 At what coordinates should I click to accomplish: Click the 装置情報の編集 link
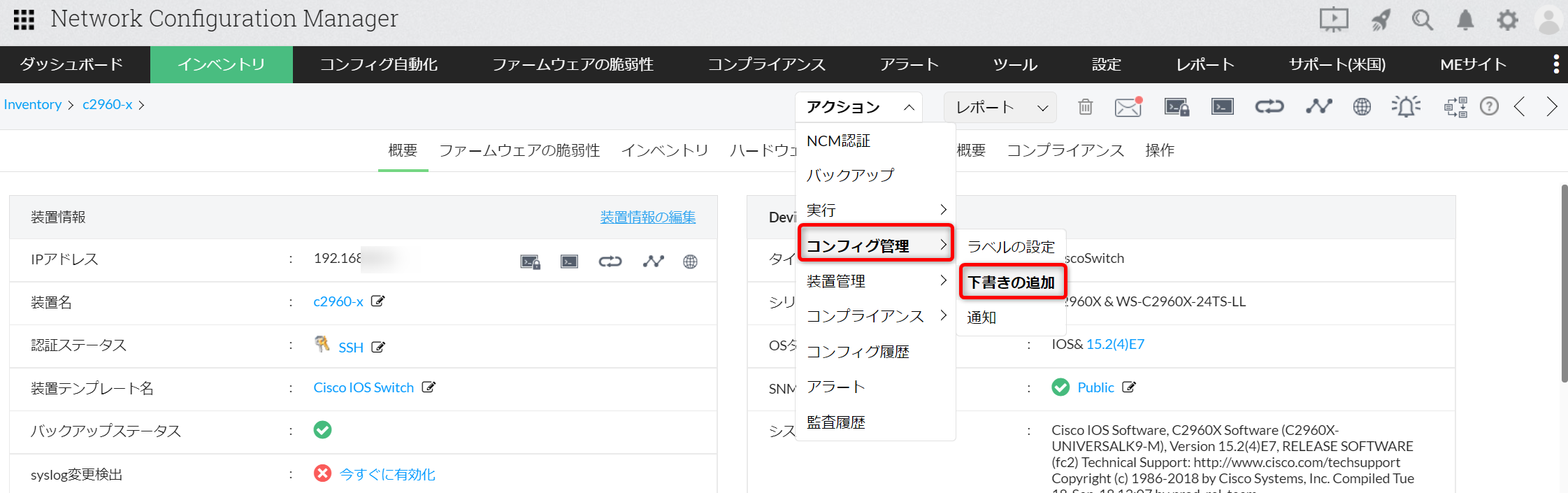[648, 217]
